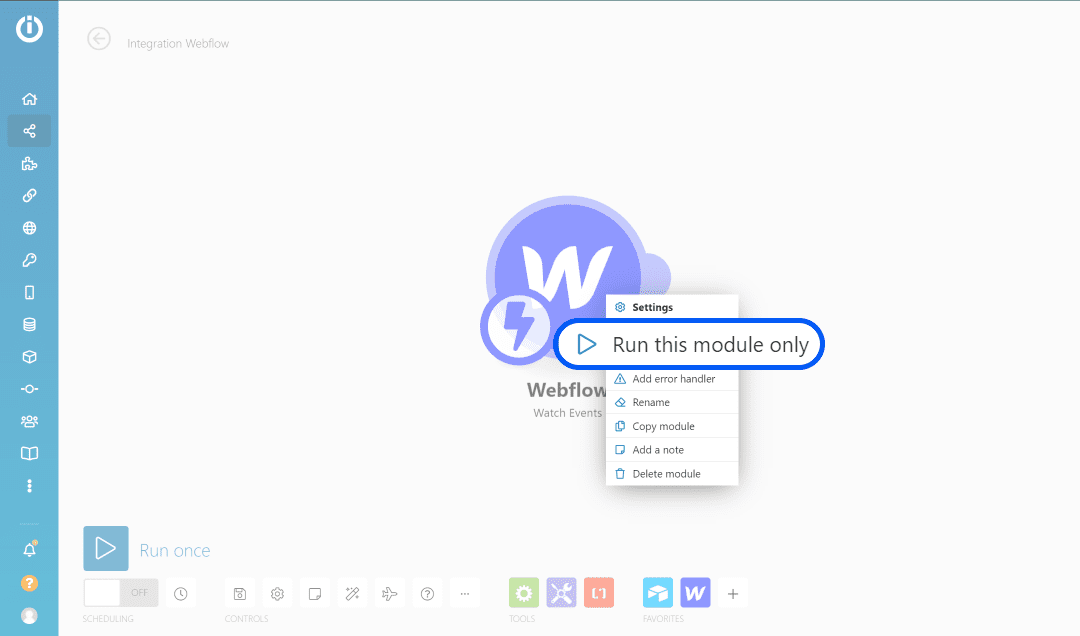Click the Run once label
Image resolution: width=1080 pixels, height=636 pixels.
coord(175,551)
